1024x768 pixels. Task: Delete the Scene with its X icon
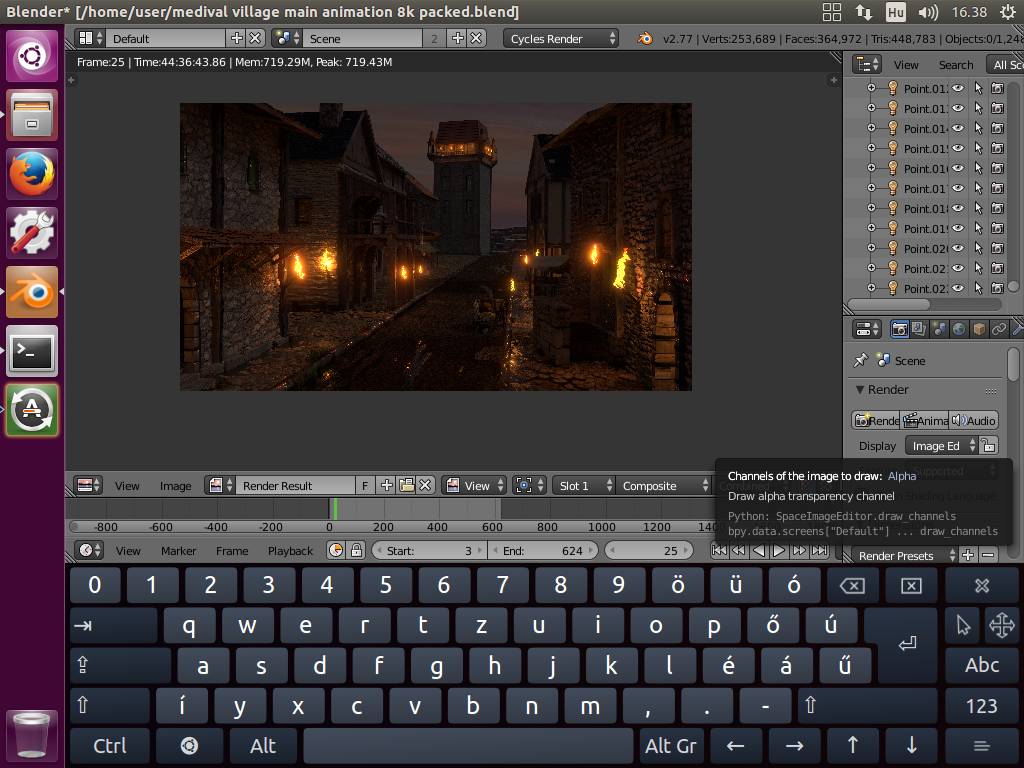pyautogui.click(x=477, y=39)
